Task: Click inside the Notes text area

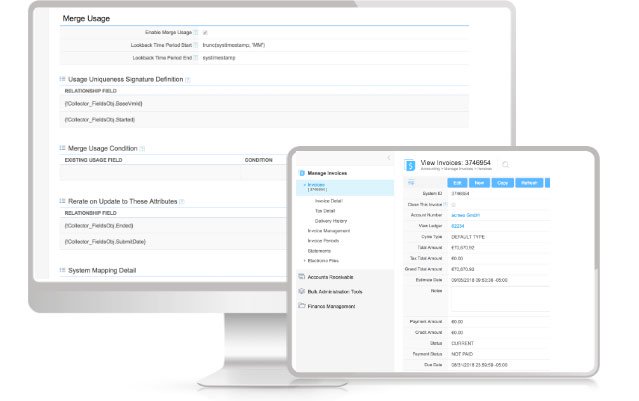Action: pos(500,300)
